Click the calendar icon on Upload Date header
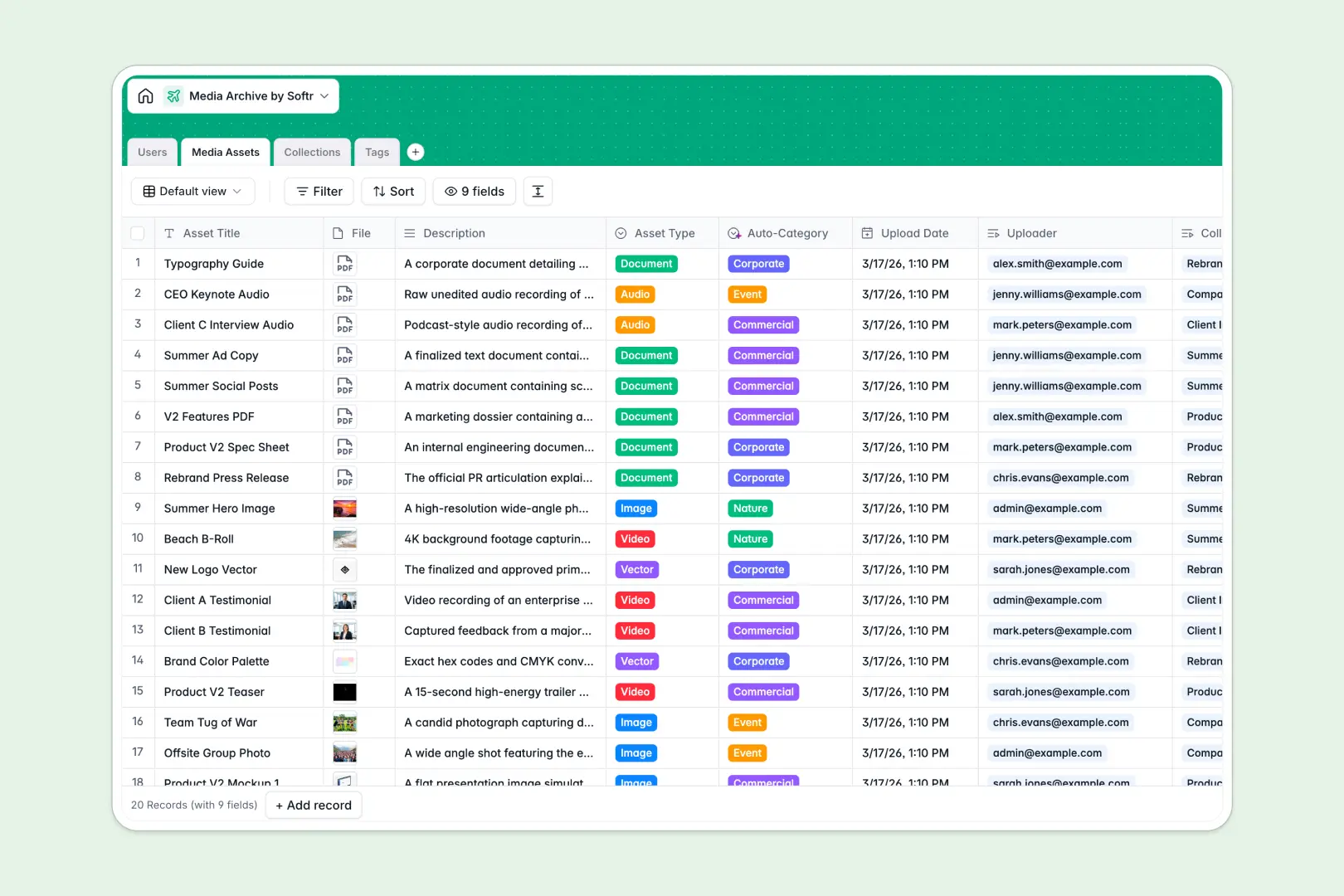Viewport: 1344px width, 896px height. pyautogui.click(x=868, y=233)
